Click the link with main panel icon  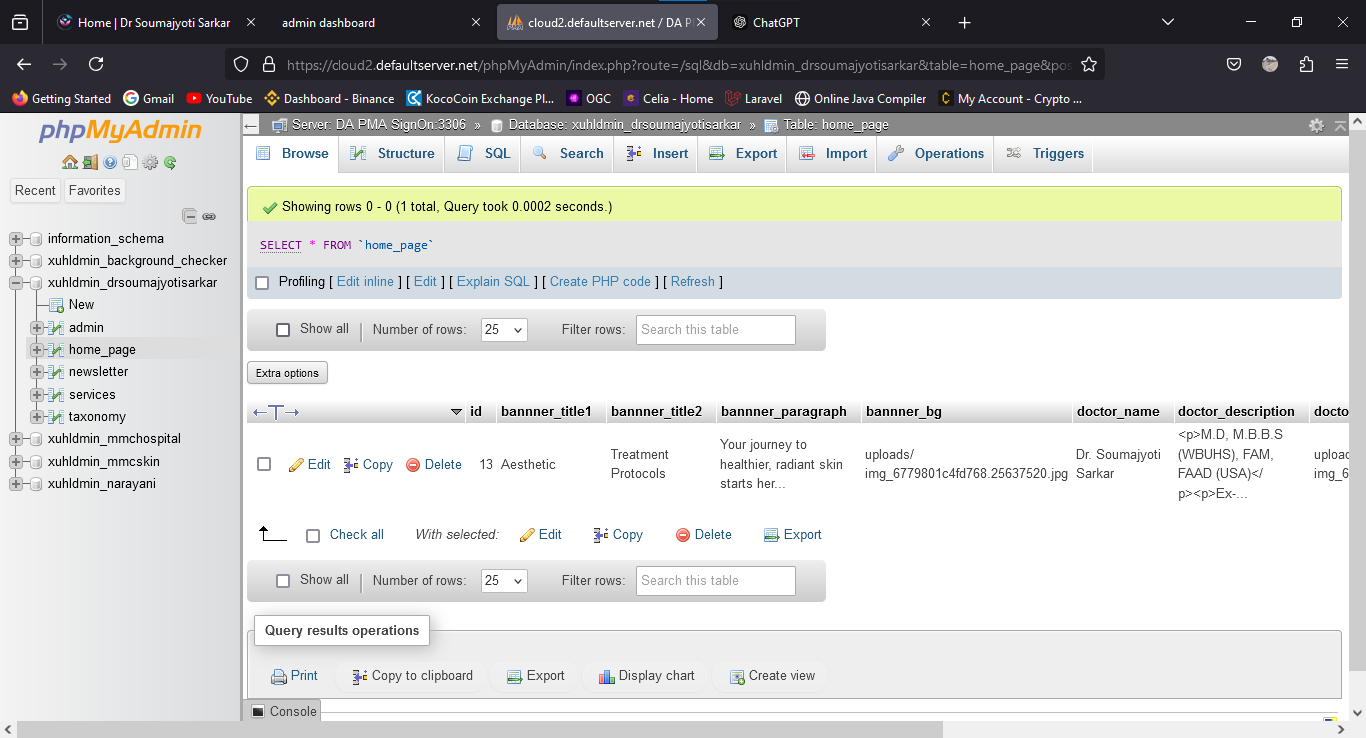click(x=209, y=216)
